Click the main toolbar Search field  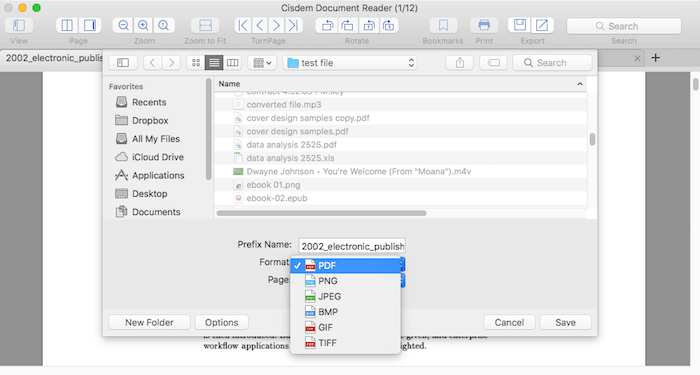(x=624, y=26)
